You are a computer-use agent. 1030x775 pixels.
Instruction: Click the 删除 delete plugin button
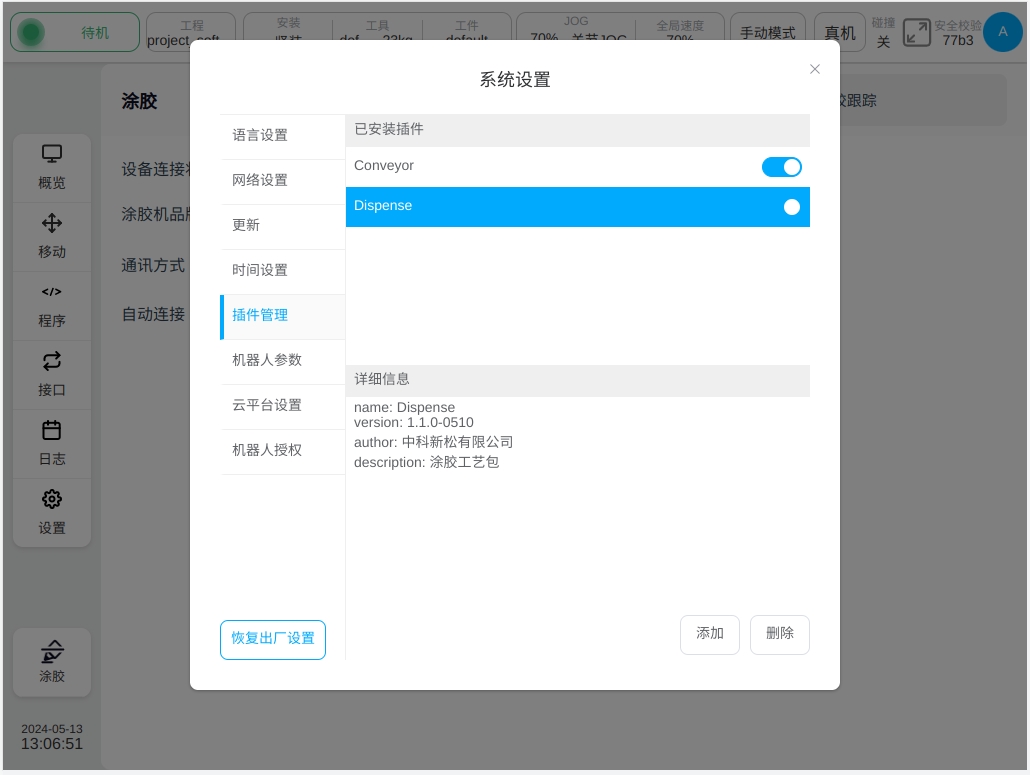(780, 634)
